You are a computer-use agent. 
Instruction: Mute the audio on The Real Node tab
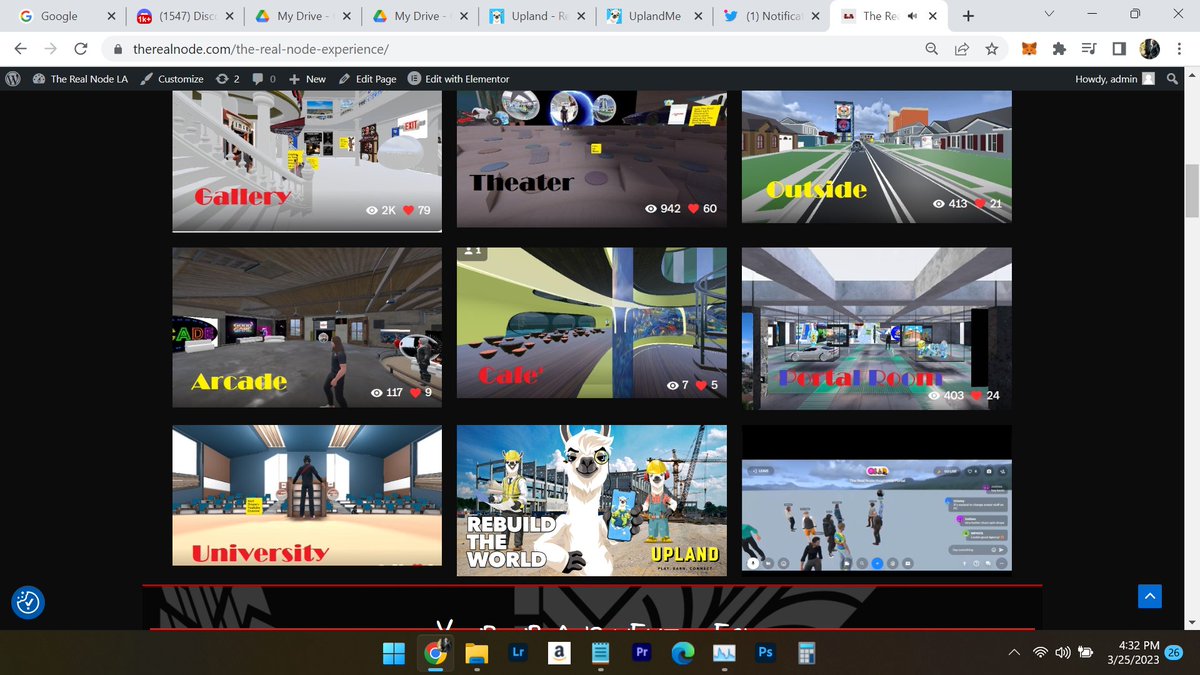pos(913,16)
